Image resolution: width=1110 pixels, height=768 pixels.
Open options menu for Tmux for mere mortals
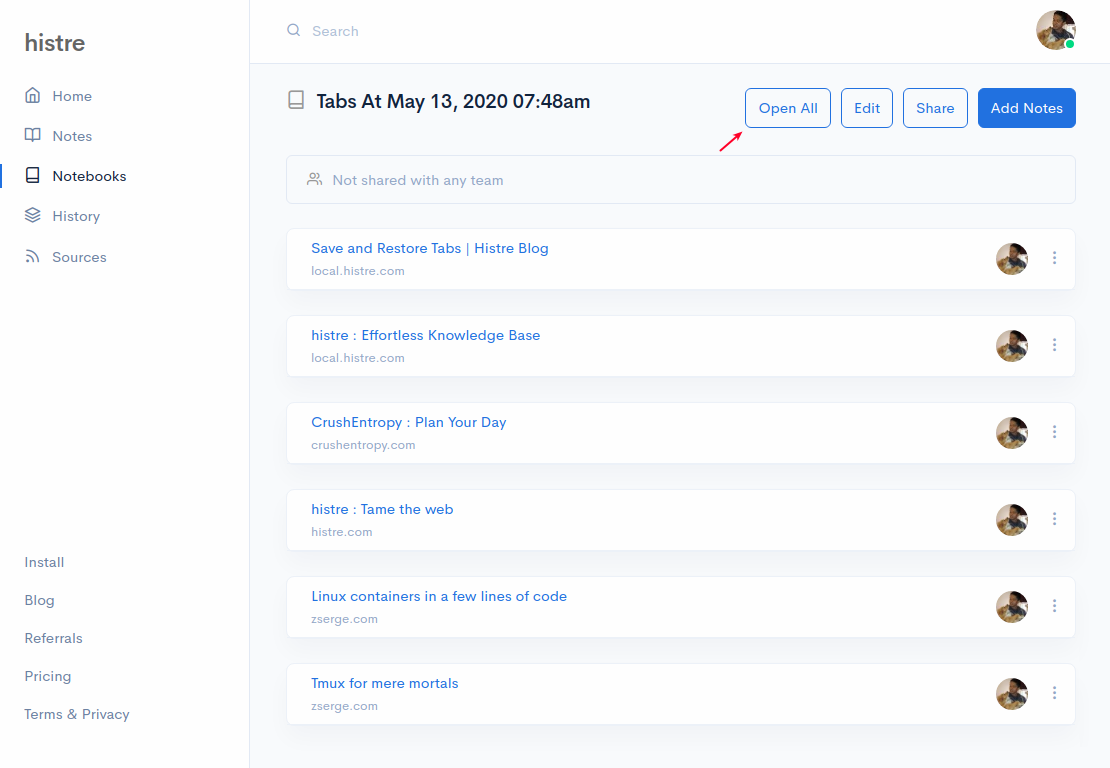(1054, 693)
